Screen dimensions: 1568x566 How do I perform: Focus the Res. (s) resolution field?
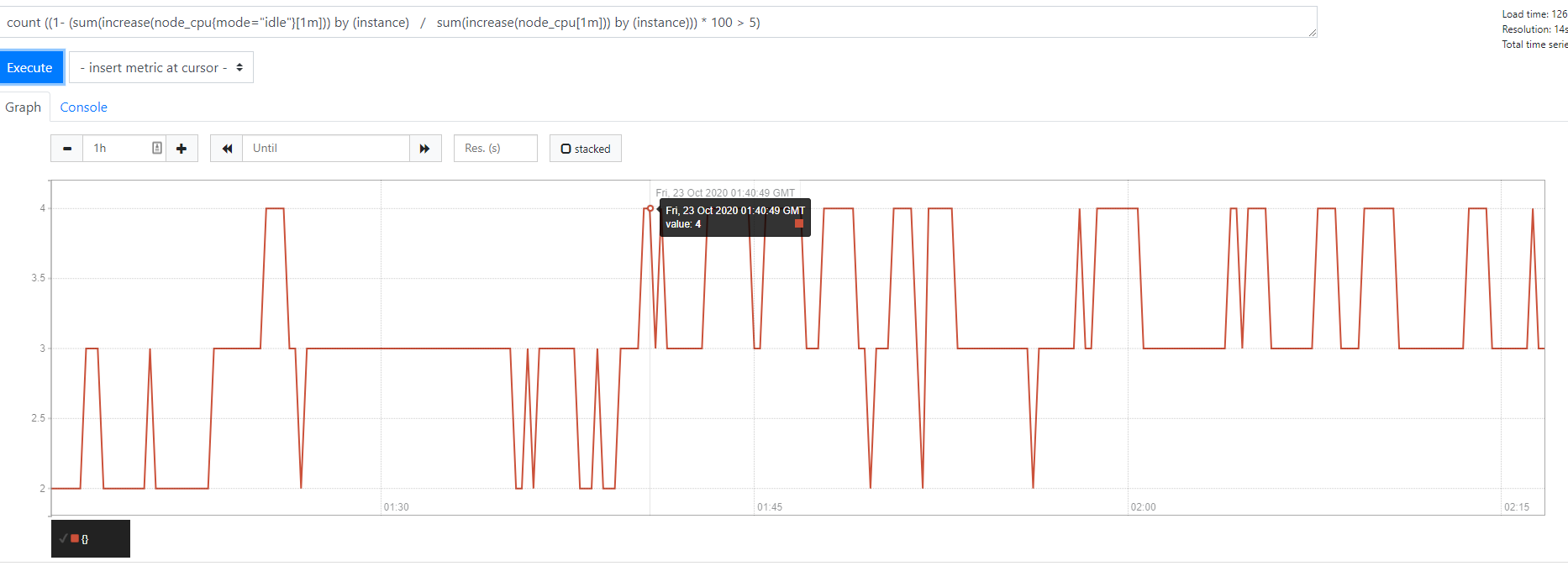click(496, 149)
